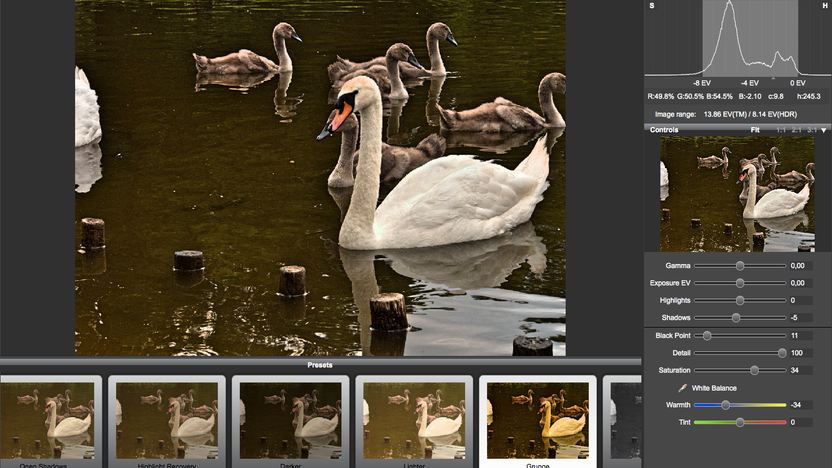Click the G:50.5% readout
Viewport: 832px width, 468px height.
click(690, 97)
